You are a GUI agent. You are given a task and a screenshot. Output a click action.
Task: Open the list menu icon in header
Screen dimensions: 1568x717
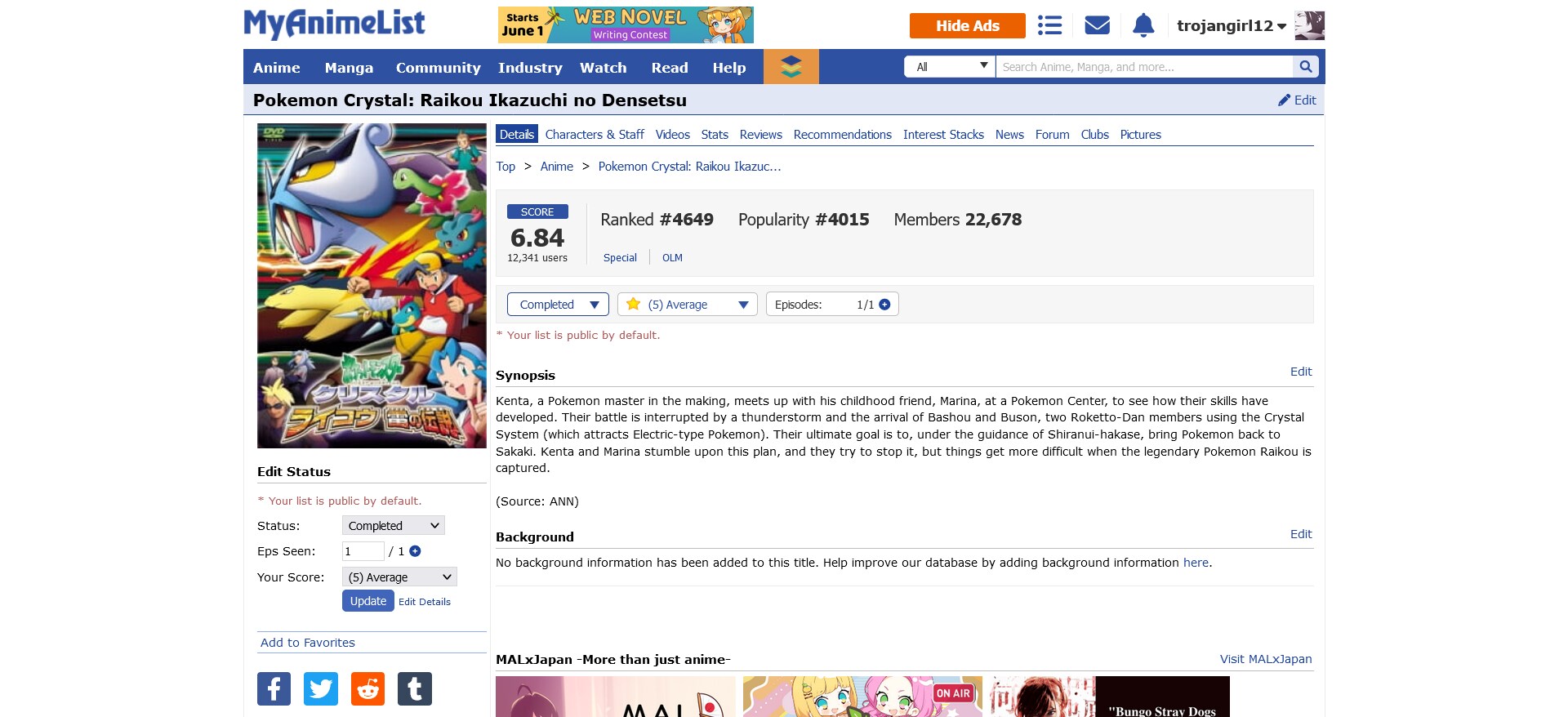tap(1049, 25)
